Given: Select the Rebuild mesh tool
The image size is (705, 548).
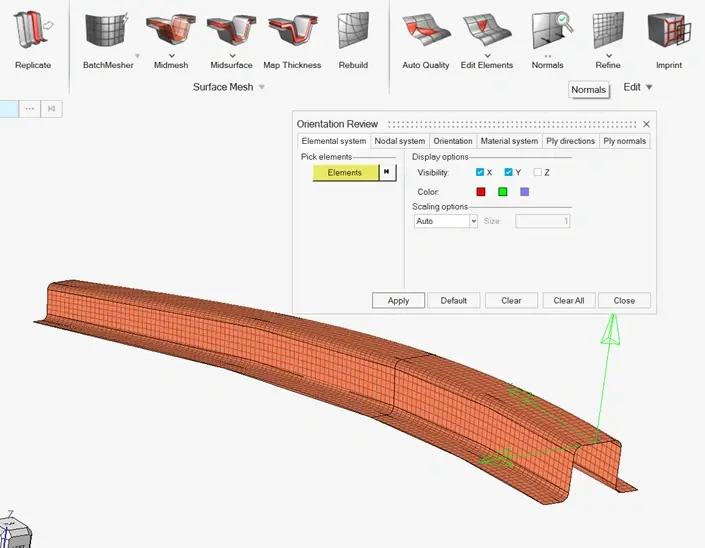Looking at the screenshot, I should coord(353,32).
